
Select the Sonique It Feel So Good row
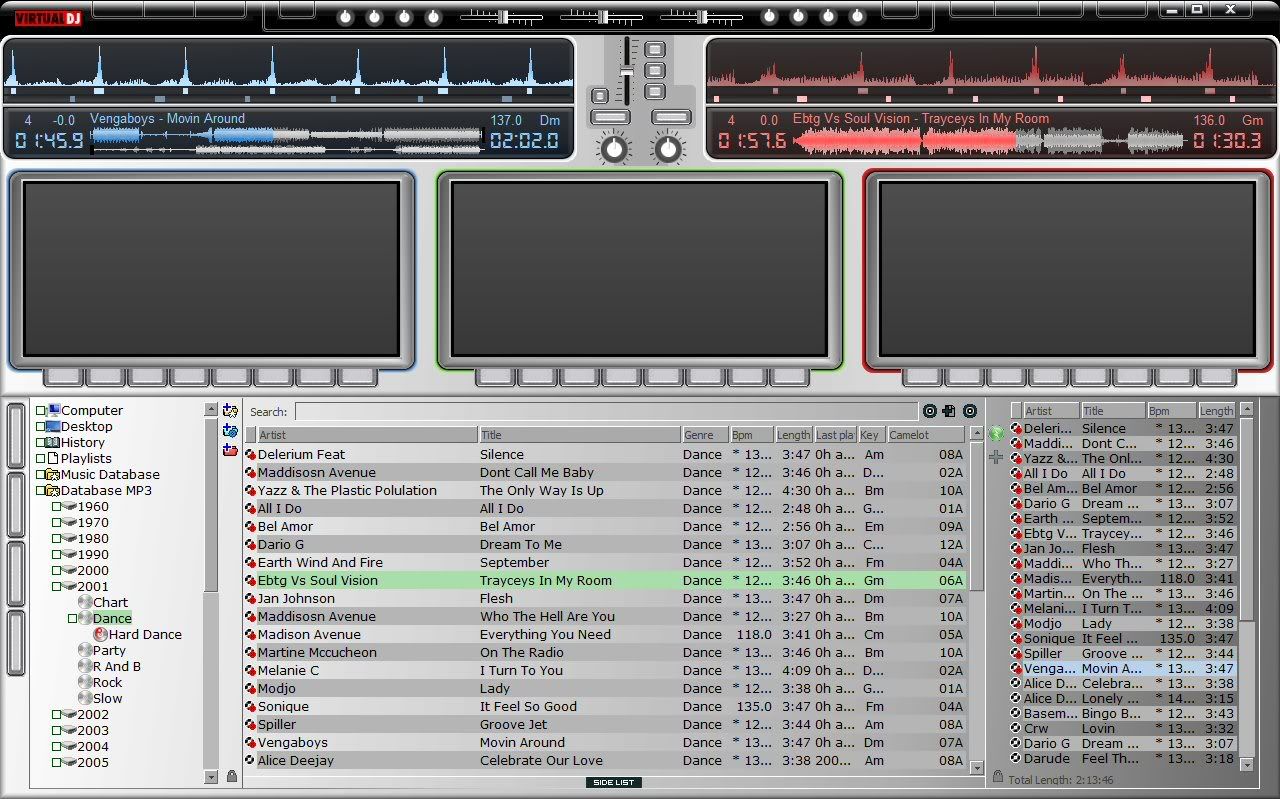605,707
